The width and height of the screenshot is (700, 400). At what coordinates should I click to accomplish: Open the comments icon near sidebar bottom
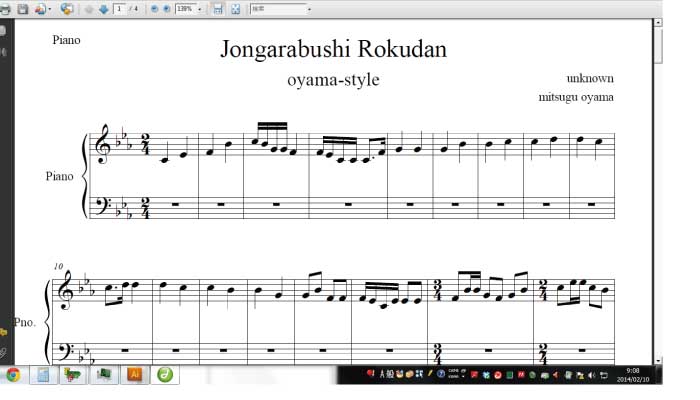tap(3, 332)
